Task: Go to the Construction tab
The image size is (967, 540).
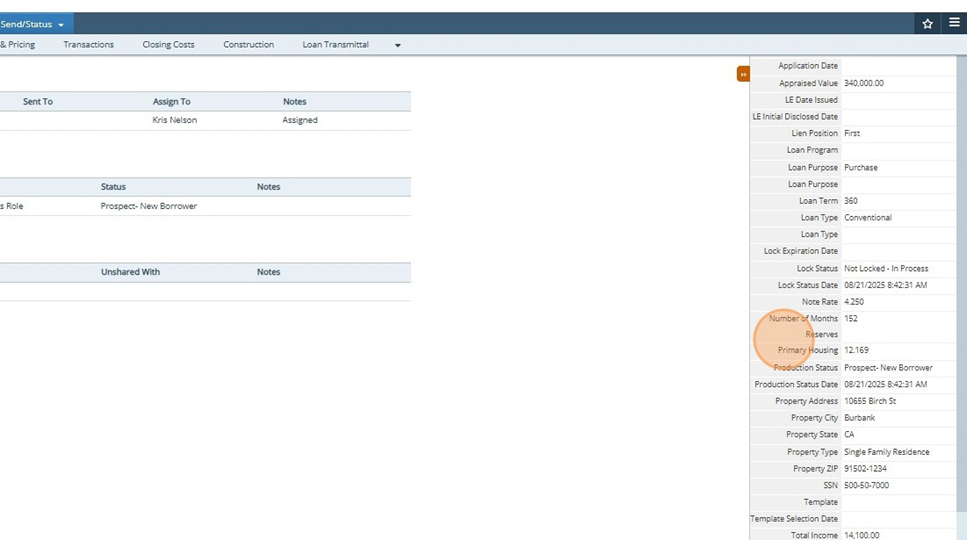Action: (x=248, y=45)
